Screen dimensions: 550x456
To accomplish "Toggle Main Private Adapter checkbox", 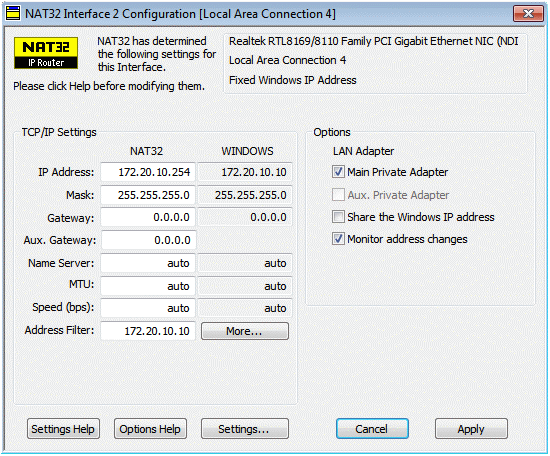I will pyautogui.click(x=338, y=172).
